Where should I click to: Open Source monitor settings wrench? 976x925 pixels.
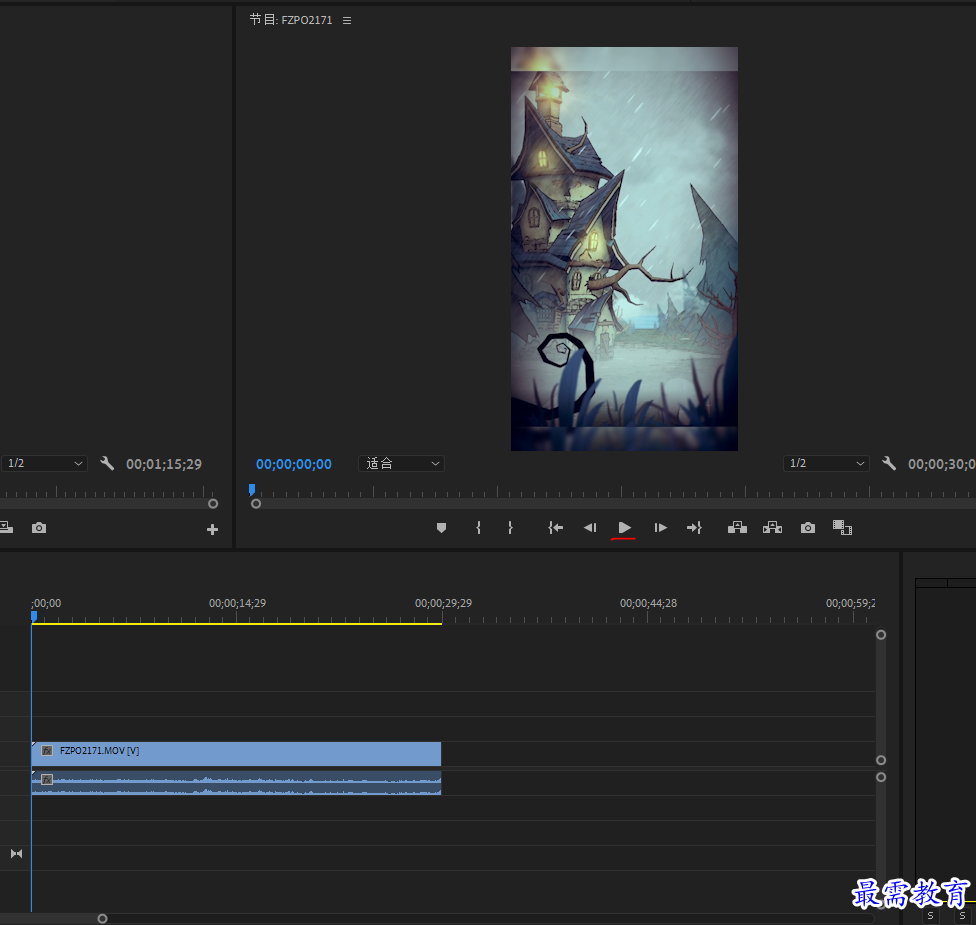tap(107, 463)
